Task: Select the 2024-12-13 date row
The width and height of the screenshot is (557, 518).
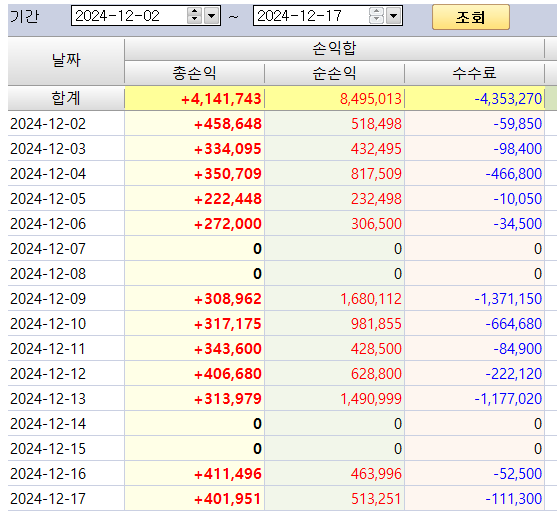Action: (48, 399)
